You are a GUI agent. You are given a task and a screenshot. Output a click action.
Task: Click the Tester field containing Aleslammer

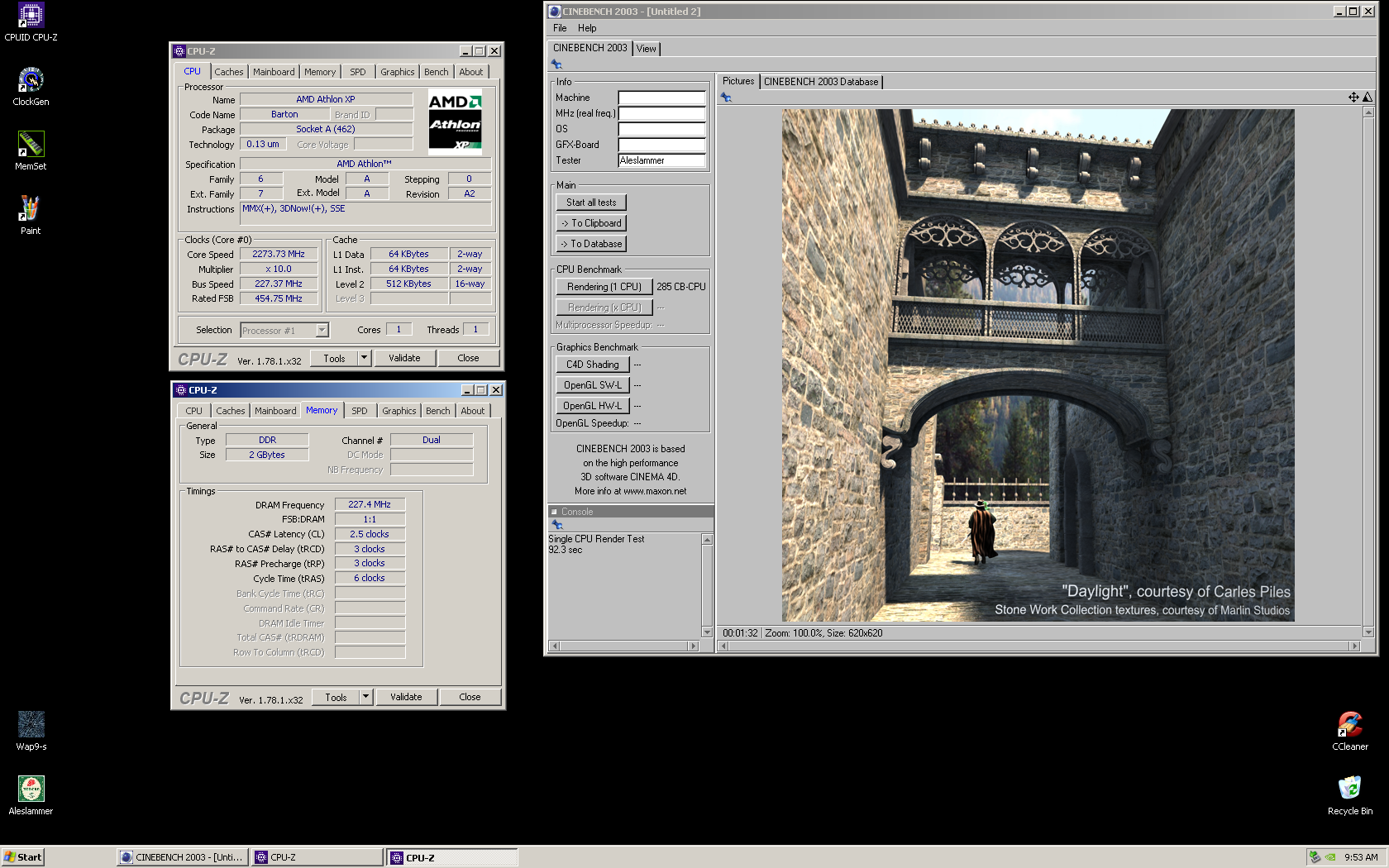(x=661, y=160)
